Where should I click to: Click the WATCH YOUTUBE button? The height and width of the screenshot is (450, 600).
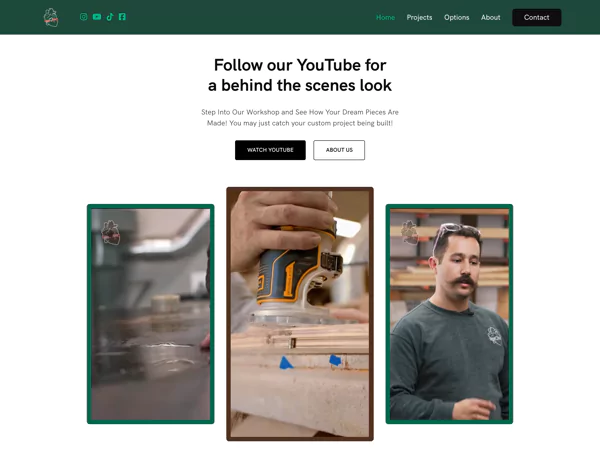tap(270, 150)
